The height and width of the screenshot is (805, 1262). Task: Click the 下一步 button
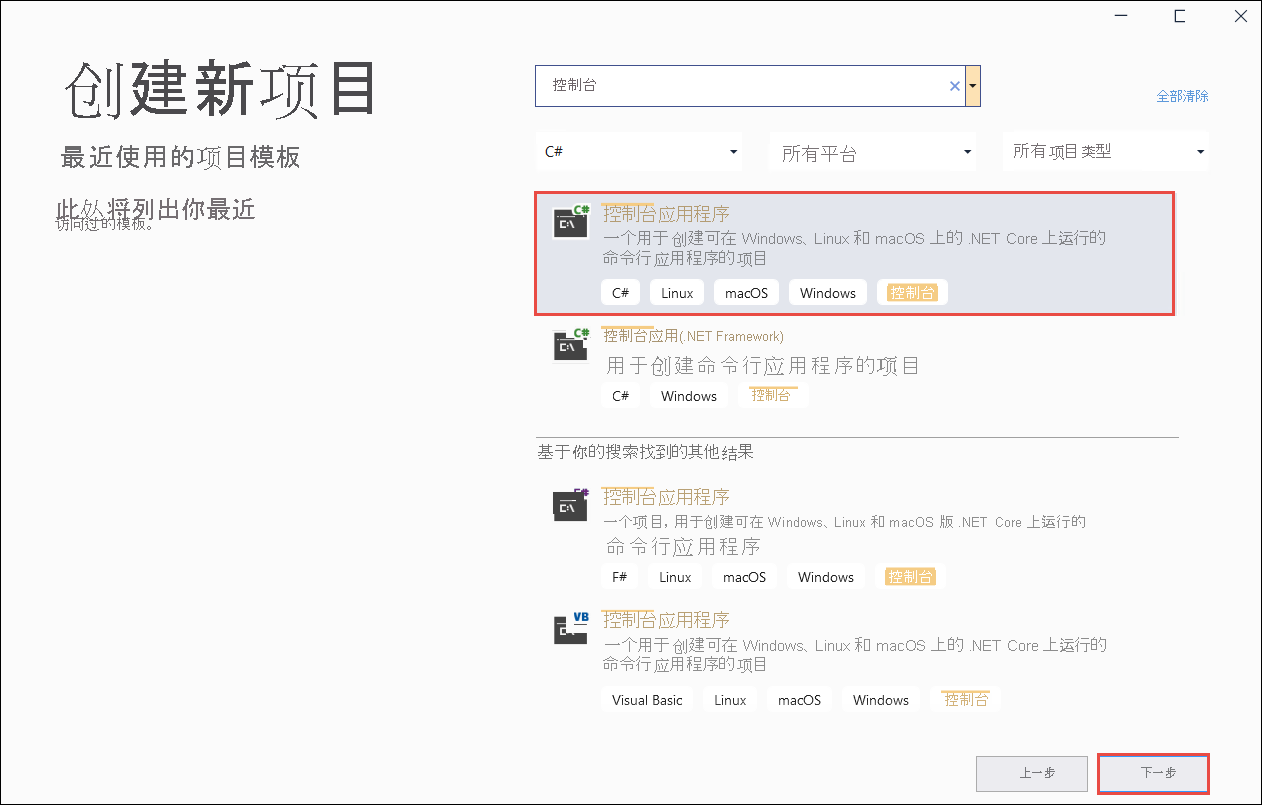click(x=1154, y=773)
